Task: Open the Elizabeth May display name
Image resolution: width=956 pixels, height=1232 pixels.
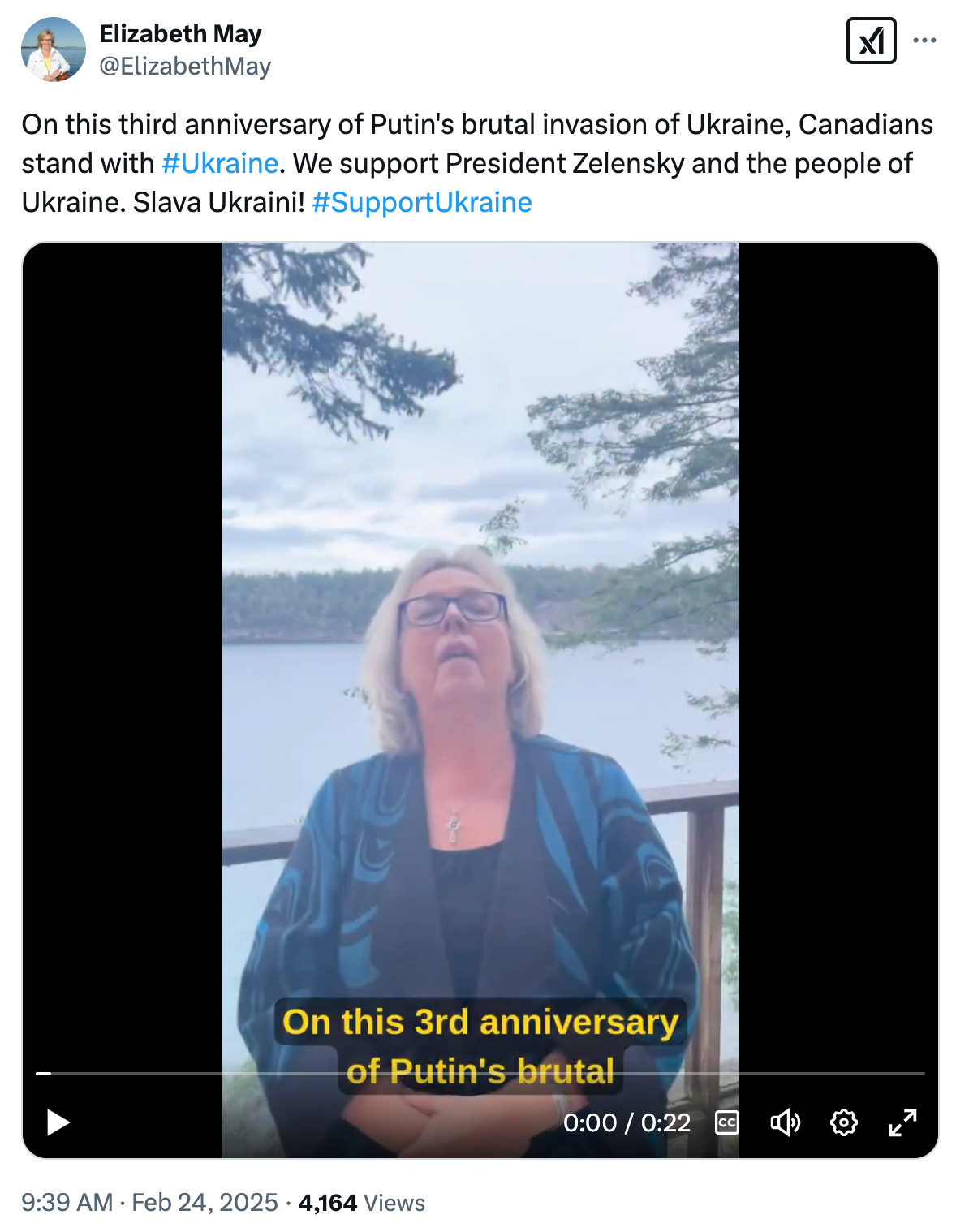Action: point(180,33)
